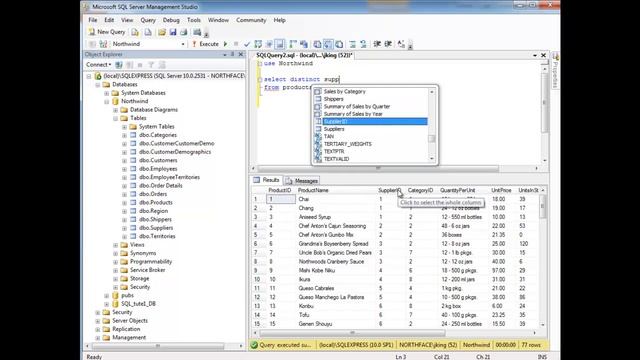This screenshot has height=360, width=640.
Task: Switch output to Results to File
Action: pos(339,44)
